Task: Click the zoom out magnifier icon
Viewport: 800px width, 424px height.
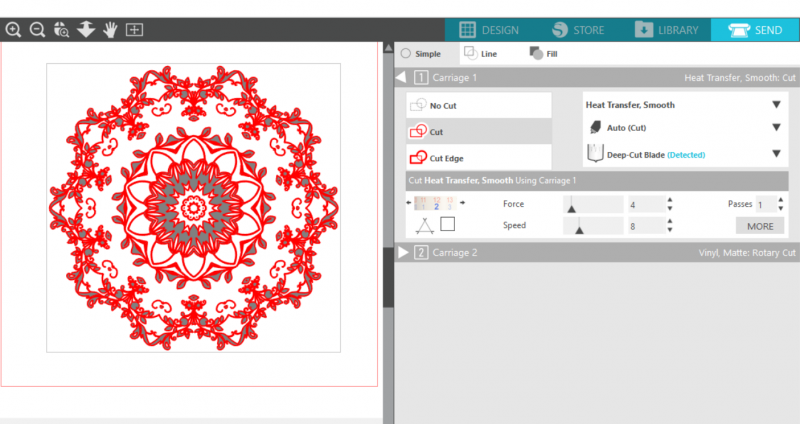Action: tap(37, 29)
